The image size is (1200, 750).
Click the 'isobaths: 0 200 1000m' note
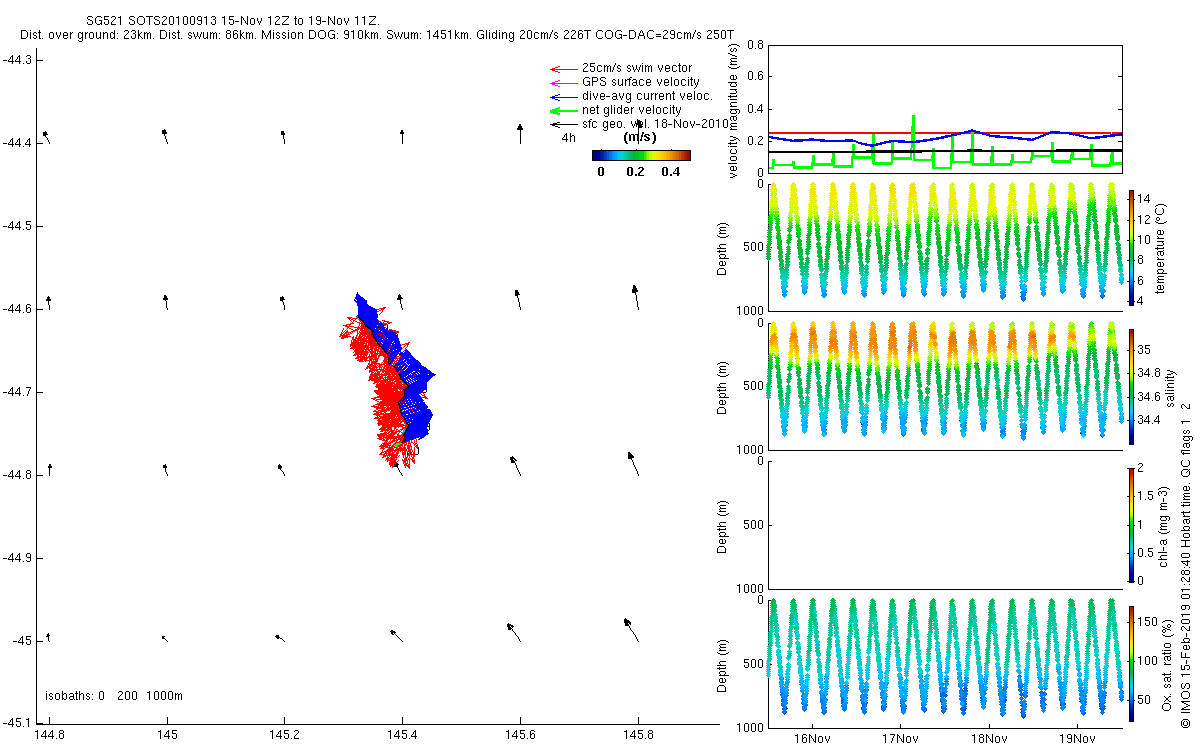(114, 696)
